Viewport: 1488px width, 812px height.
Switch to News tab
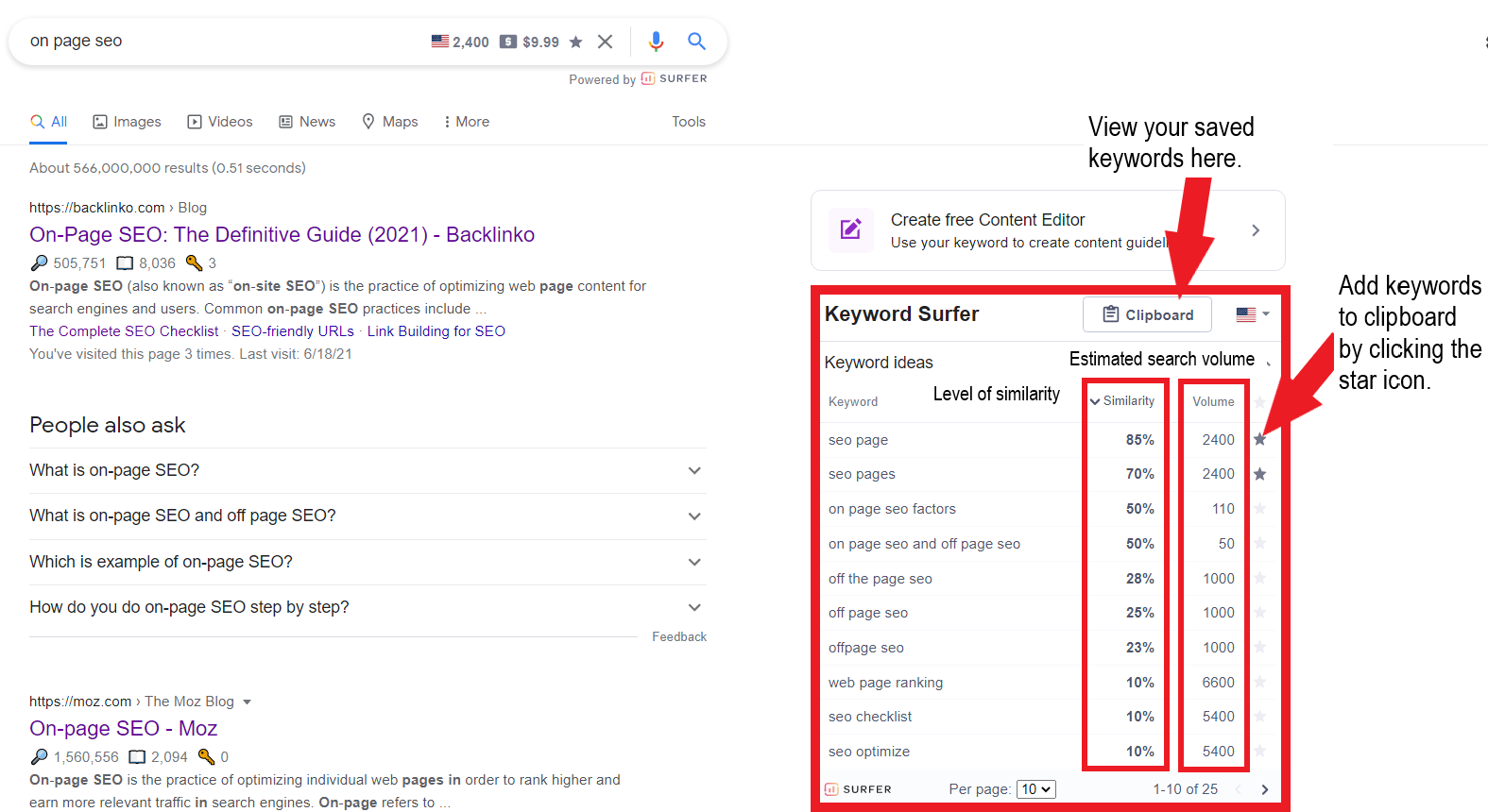(x=307, y=122)
